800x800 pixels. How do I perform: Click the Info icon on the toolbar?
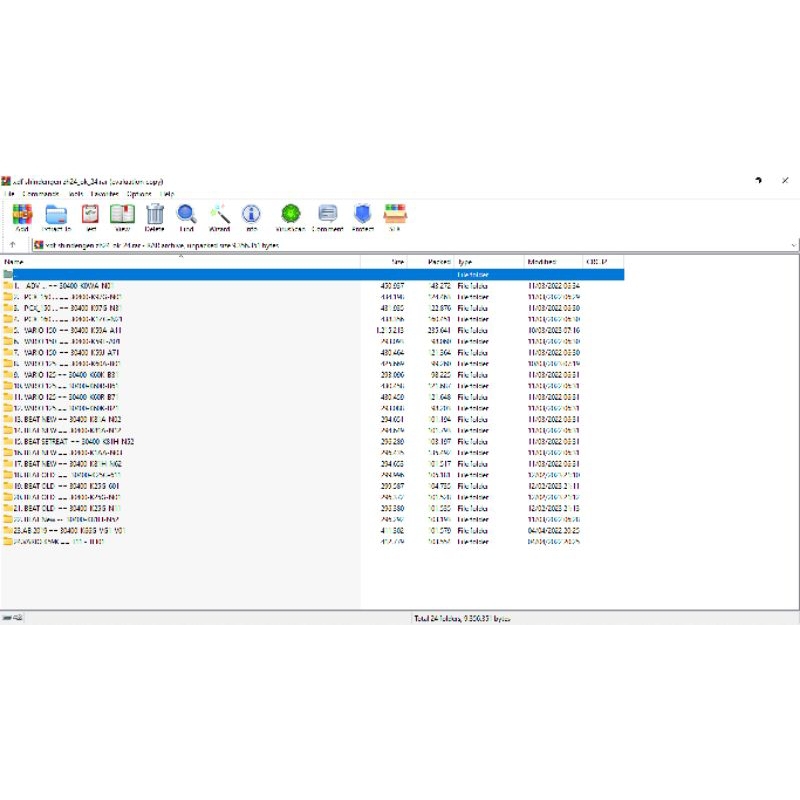(x=251, y=215)
